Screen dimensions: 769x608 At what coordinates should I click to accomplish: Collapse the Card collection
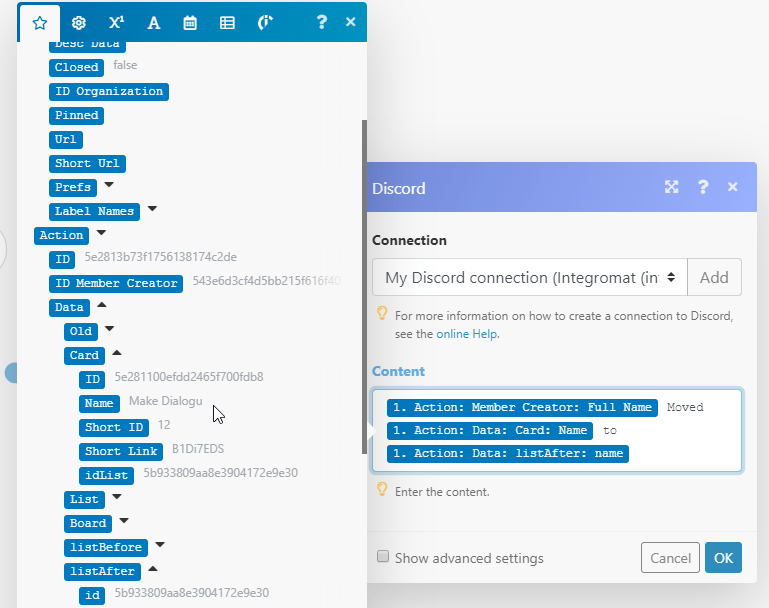[x=117, y=353]
